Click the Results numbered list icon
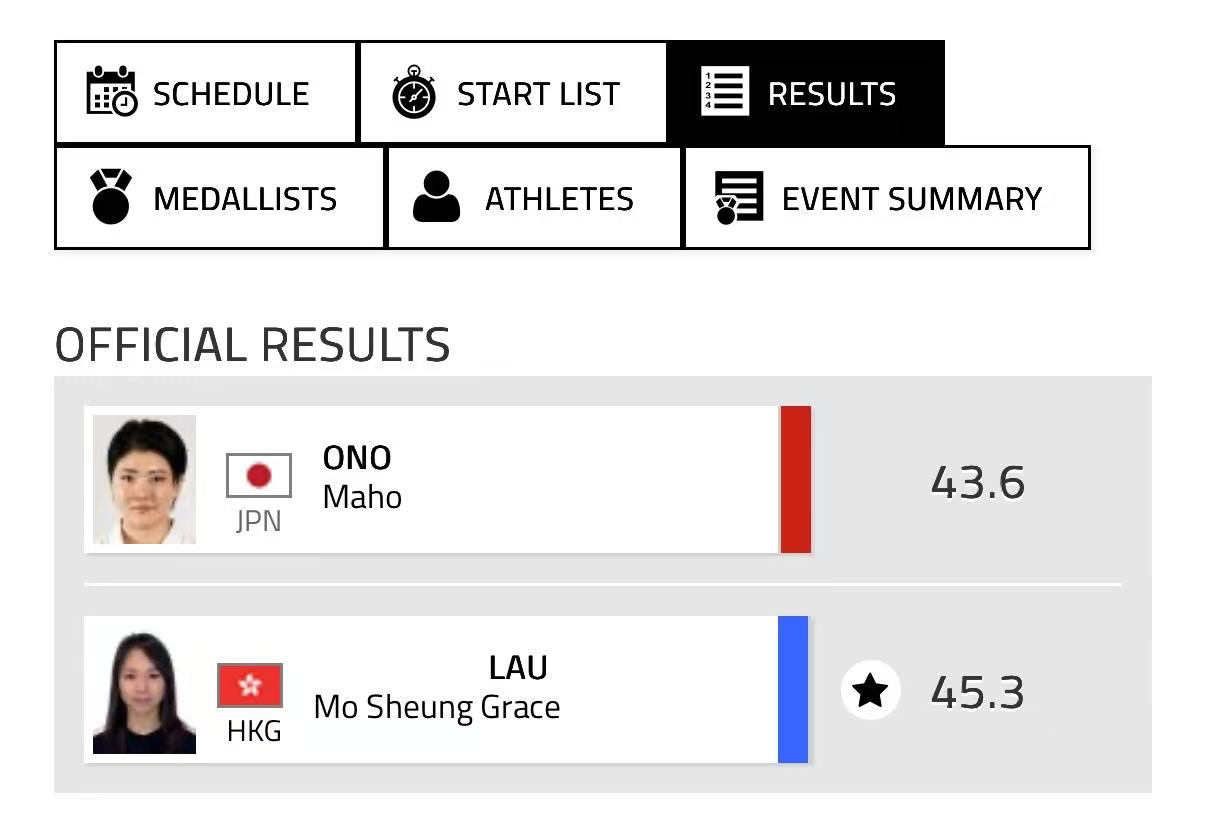This screenshot has width=1206, height=819. coord(725,93)
